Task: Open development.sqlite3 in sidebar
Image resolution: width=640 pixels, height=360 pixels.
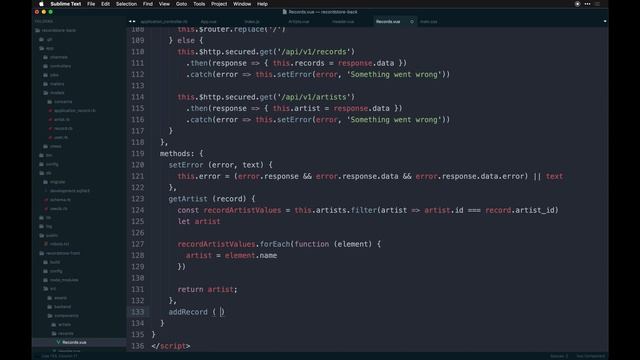Action: pos(67,191)
